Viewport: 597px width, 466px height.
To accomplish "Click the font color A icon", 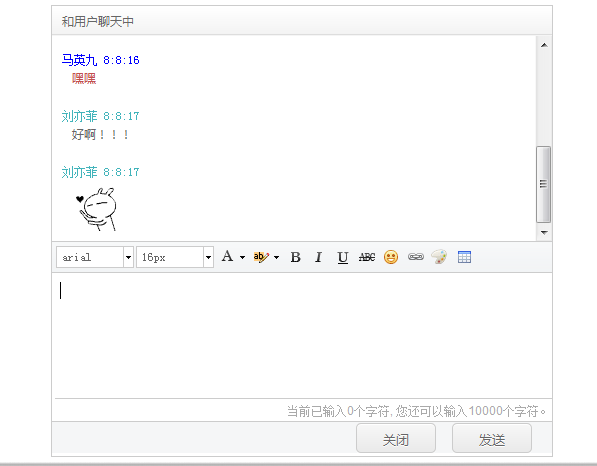I will point(227,257).
